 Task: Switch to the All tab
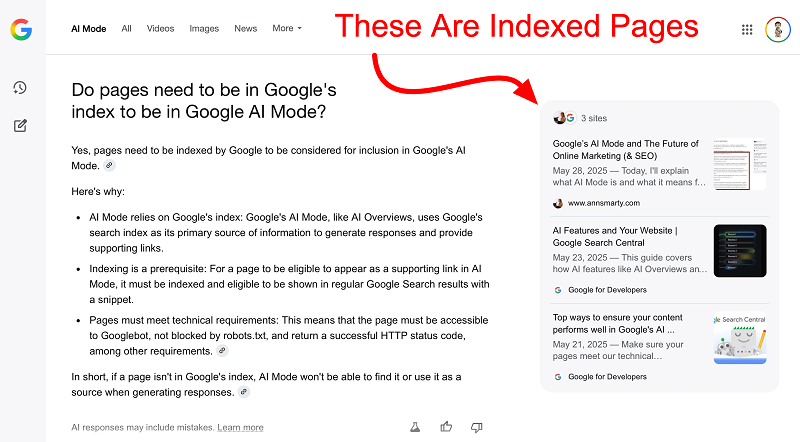pyautogui.click(x=126, y=29)
